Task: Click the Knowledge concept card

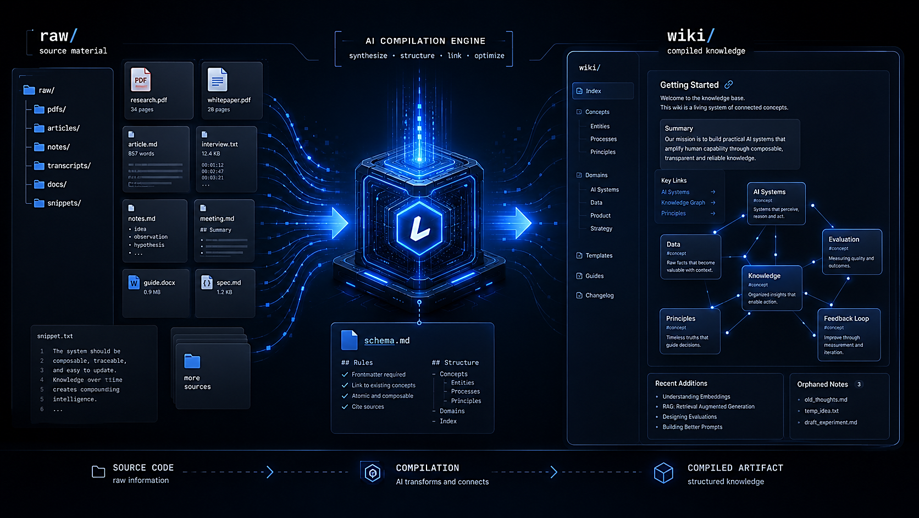Action: [772, 288]
